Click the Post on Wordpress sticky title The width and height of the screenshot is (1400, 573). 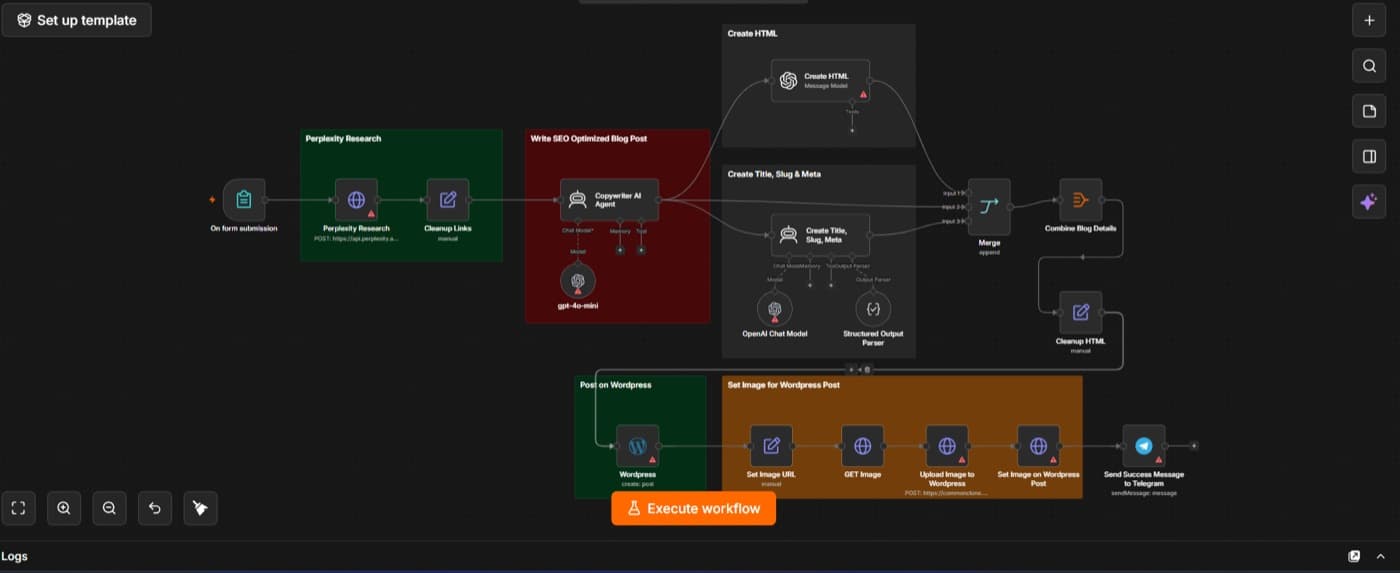click(615, 384)
